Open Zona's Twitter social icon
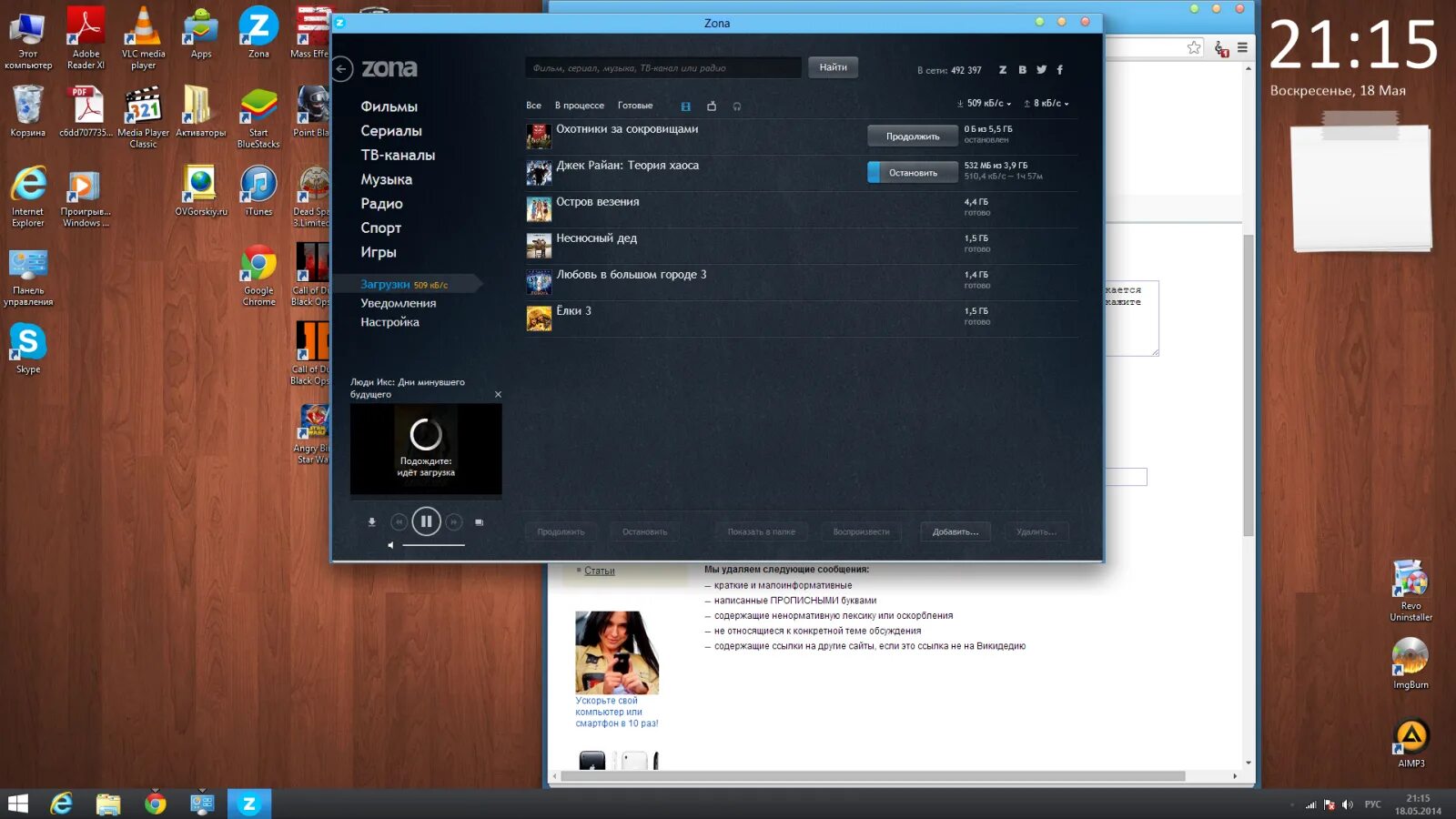The image size is (1456, 819). click(x=1041, y=70)
